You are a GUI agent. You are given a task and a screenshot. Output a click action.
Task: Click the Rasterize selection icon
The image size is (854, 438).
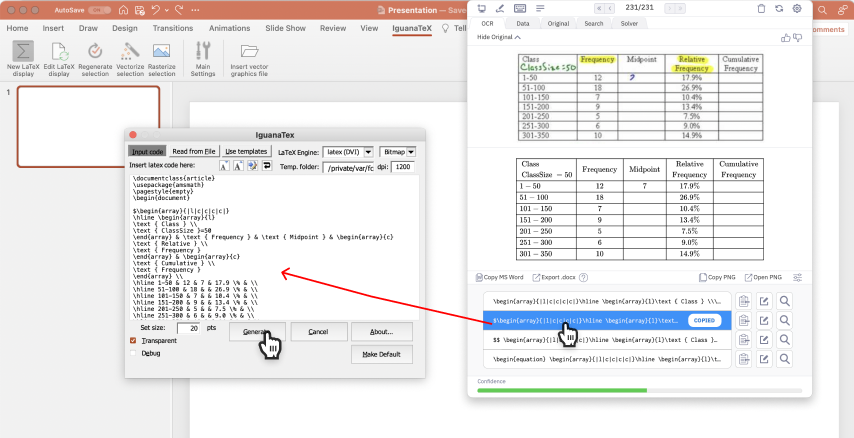[161, 51]
